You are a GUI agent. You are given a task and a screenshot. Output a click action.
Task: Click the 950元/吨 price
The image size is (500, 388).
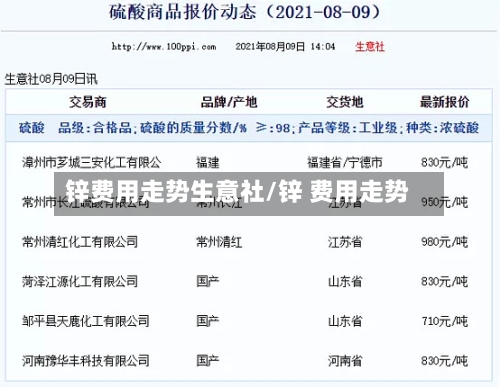click(444, 202)
